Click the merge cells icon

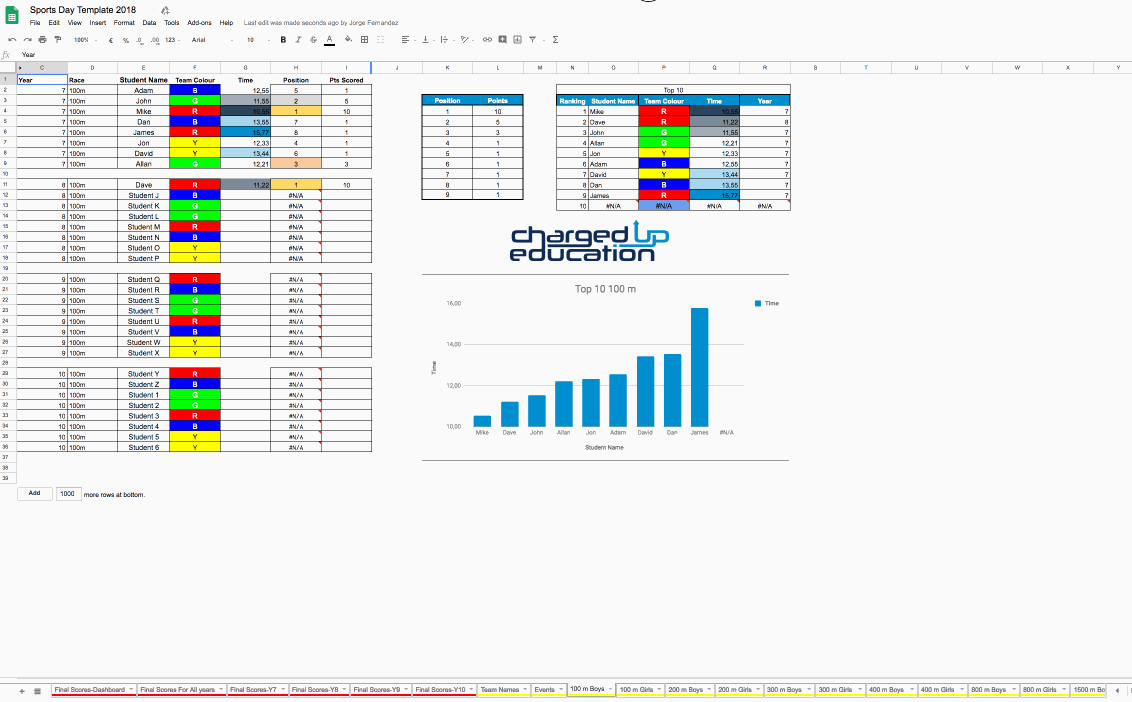click(380, 40)
